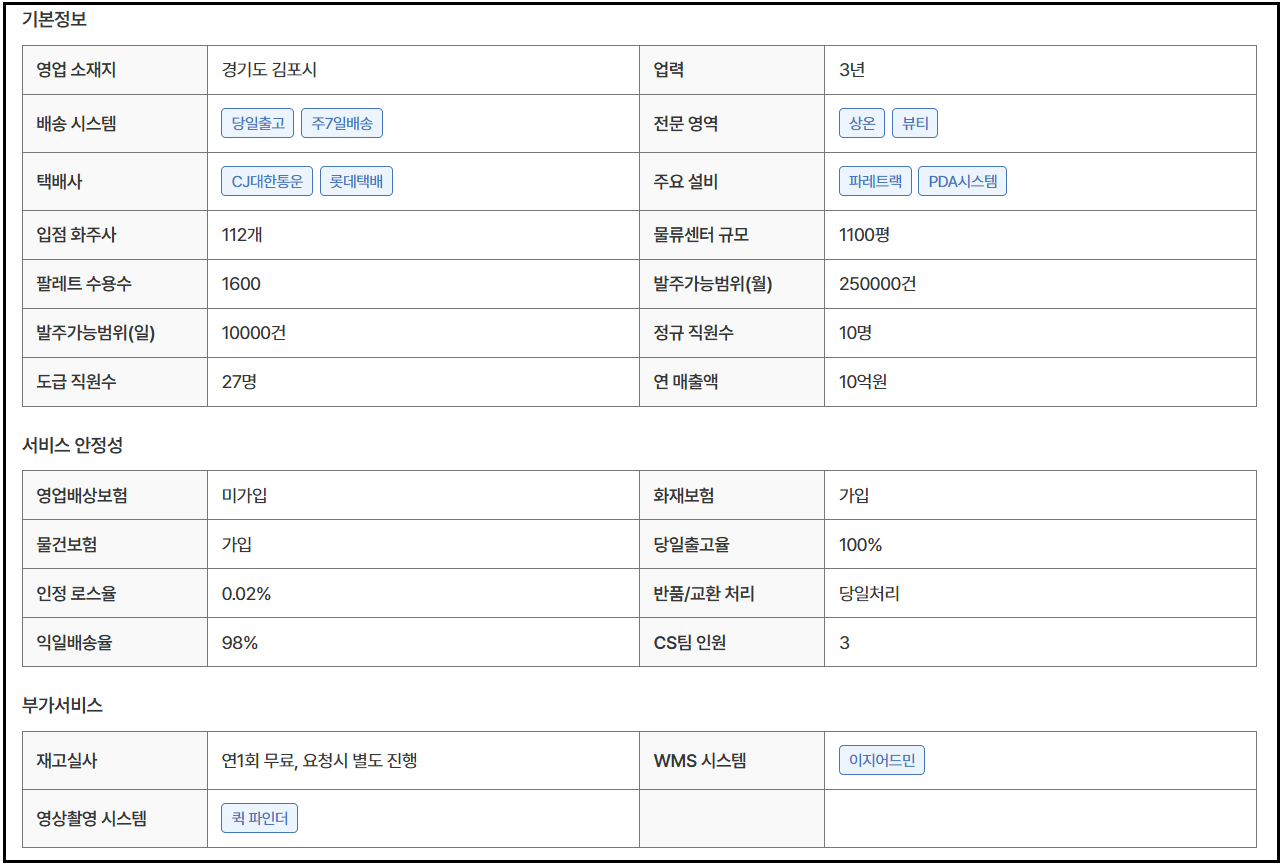Click the 당일처리 value
The width and height of the screenshot is (1285, 865).
(x=869, y=594)
